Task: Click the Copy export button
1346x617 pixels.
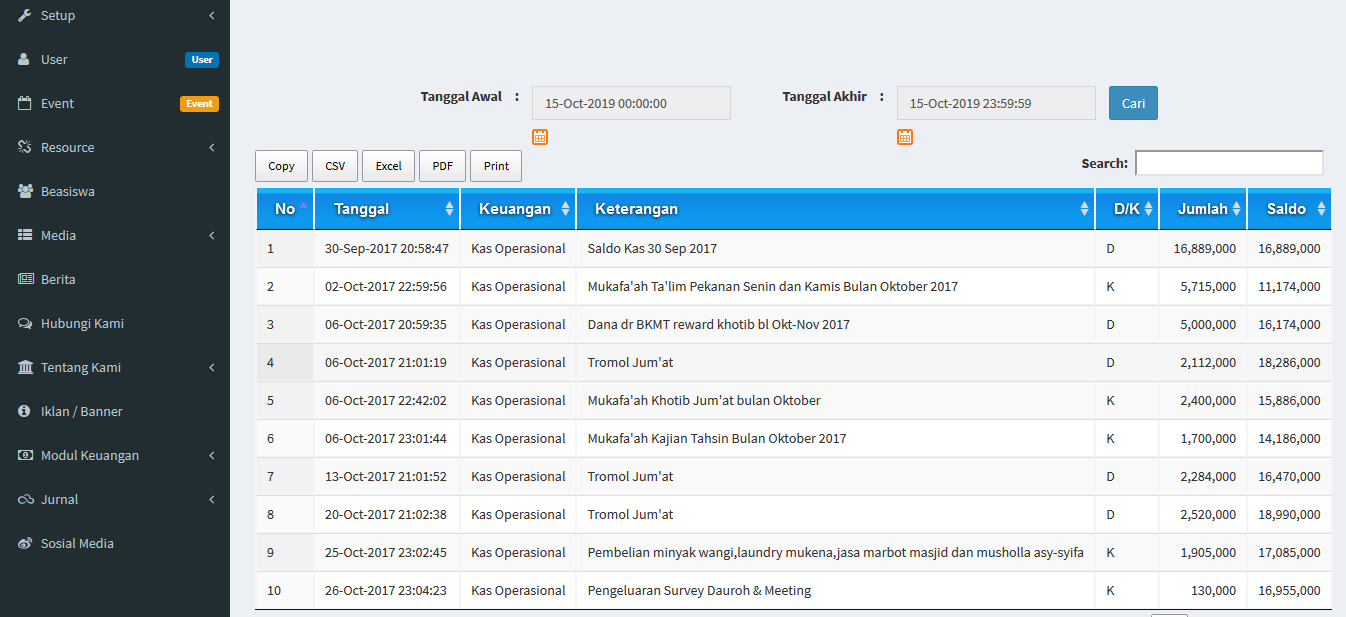Action: [281, 166]
